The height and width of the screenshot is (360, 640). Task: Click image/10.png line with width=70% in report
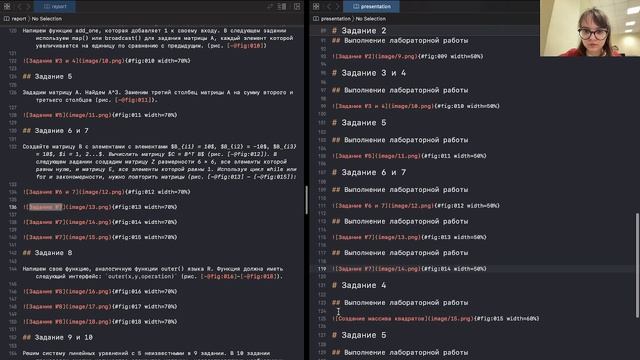coord(107,61)
